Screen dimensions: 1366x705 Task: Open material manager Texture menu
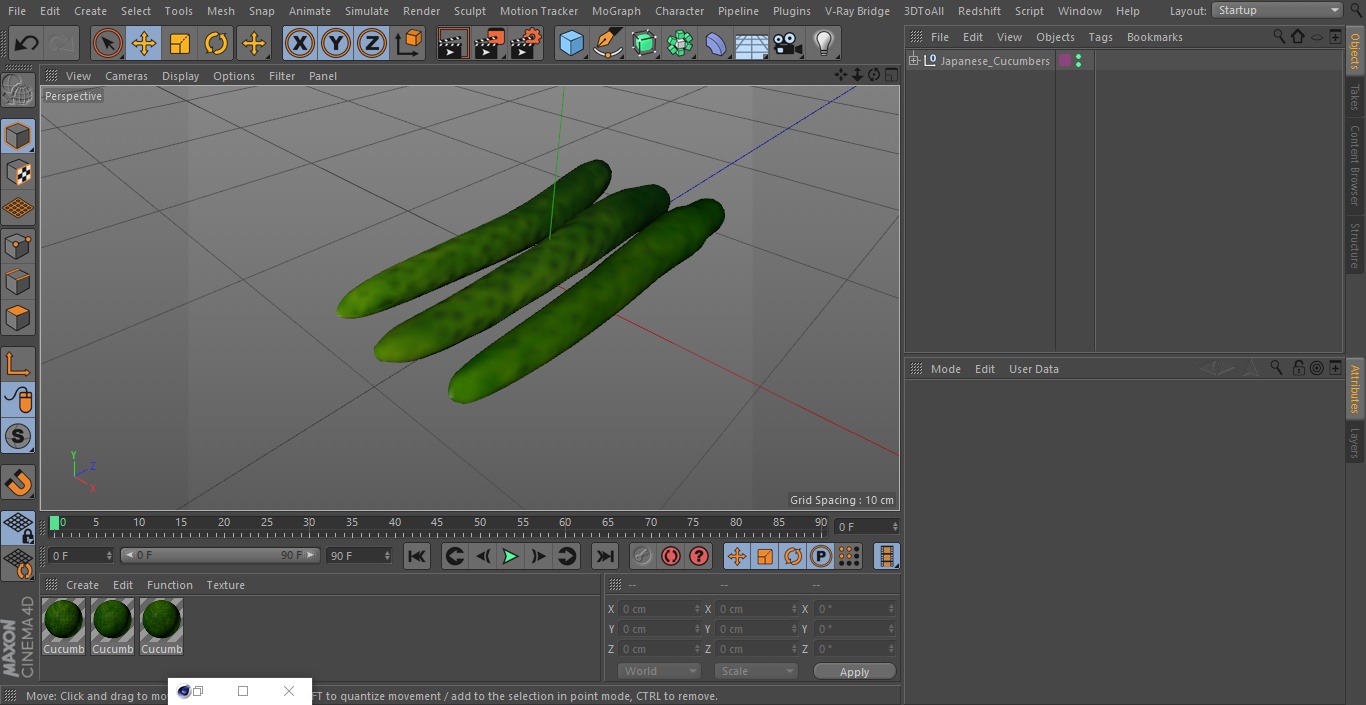coord(225,585)
